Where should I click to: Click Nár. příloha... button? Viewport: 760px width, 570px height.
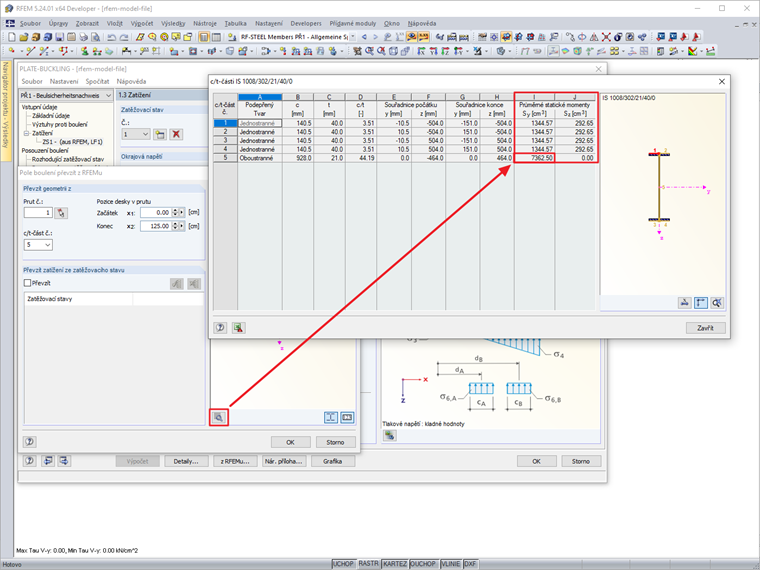coord(284,461)
